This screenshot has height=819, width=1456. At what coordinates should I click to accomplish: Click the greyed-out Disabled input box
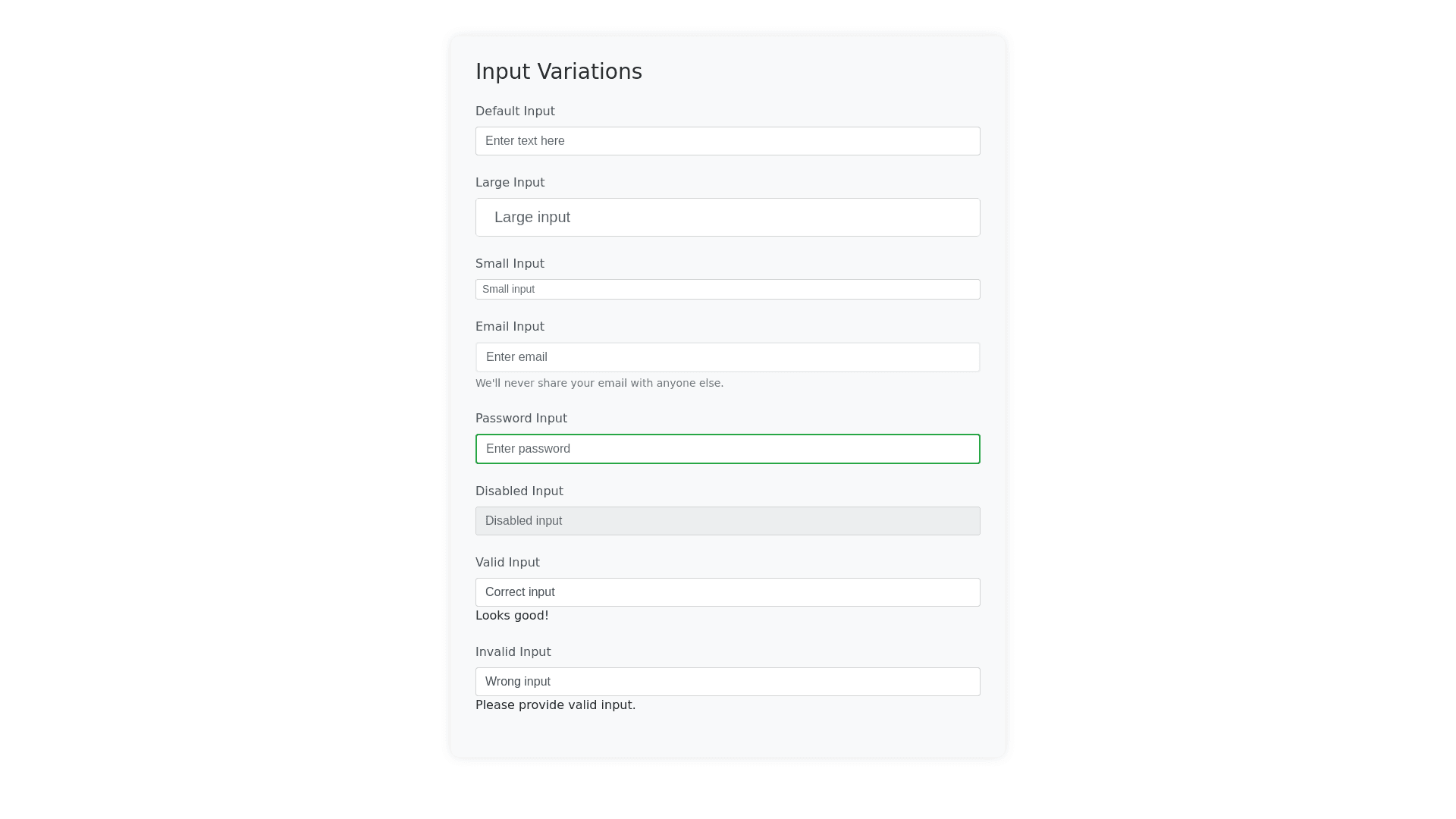728,521
